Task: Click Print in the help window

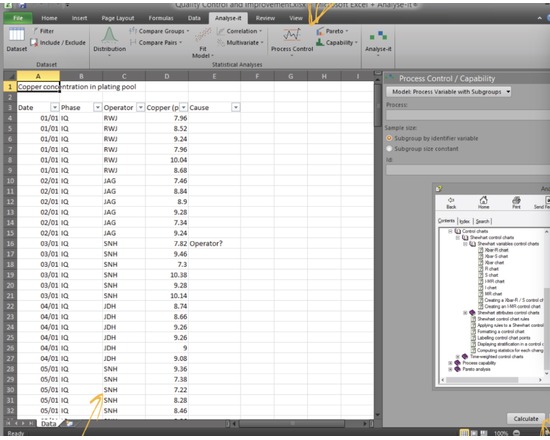Action: (x=516, y=203)
